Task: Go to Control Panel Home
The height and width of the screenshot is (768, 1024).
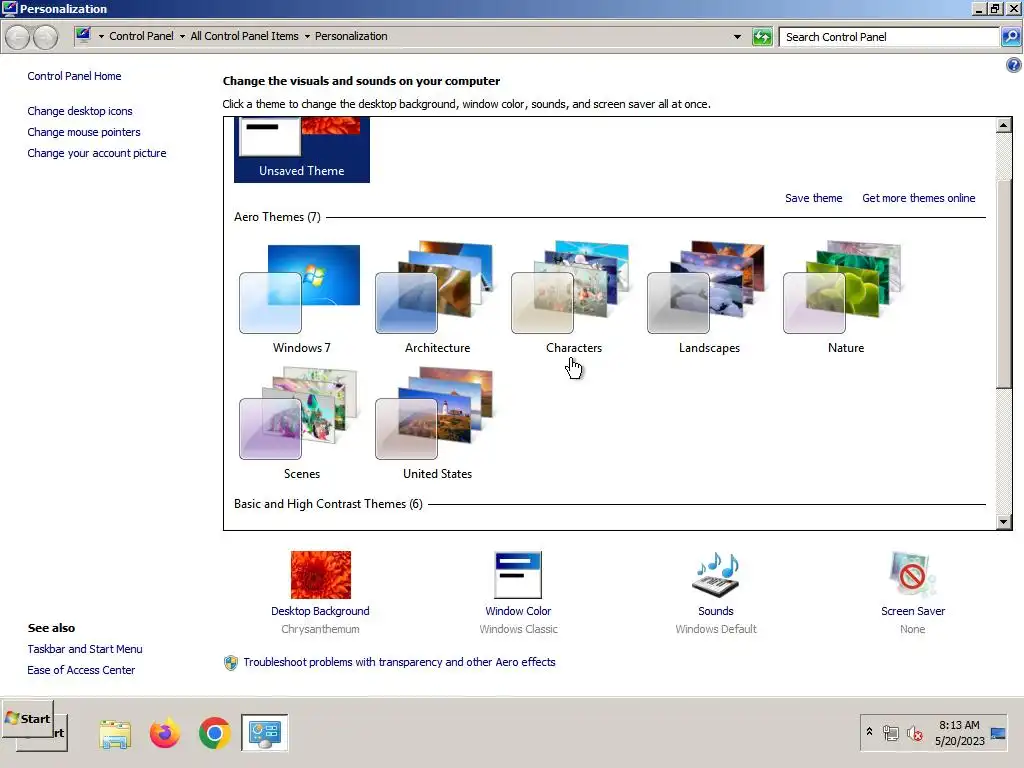Action: click(74, 76)
